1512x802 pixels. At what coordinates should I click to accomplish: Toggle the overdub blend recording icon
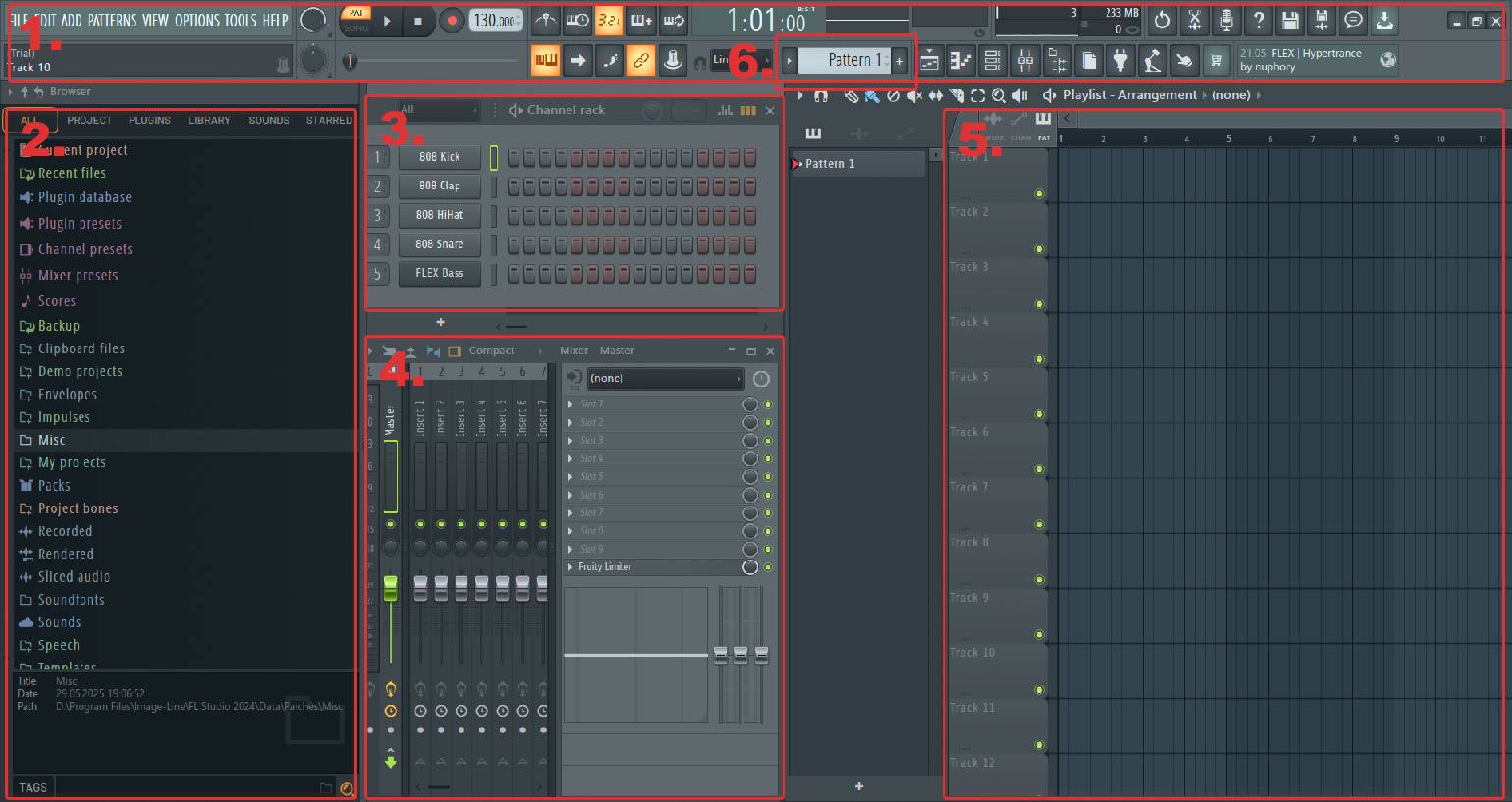click(x=641, y=20)
